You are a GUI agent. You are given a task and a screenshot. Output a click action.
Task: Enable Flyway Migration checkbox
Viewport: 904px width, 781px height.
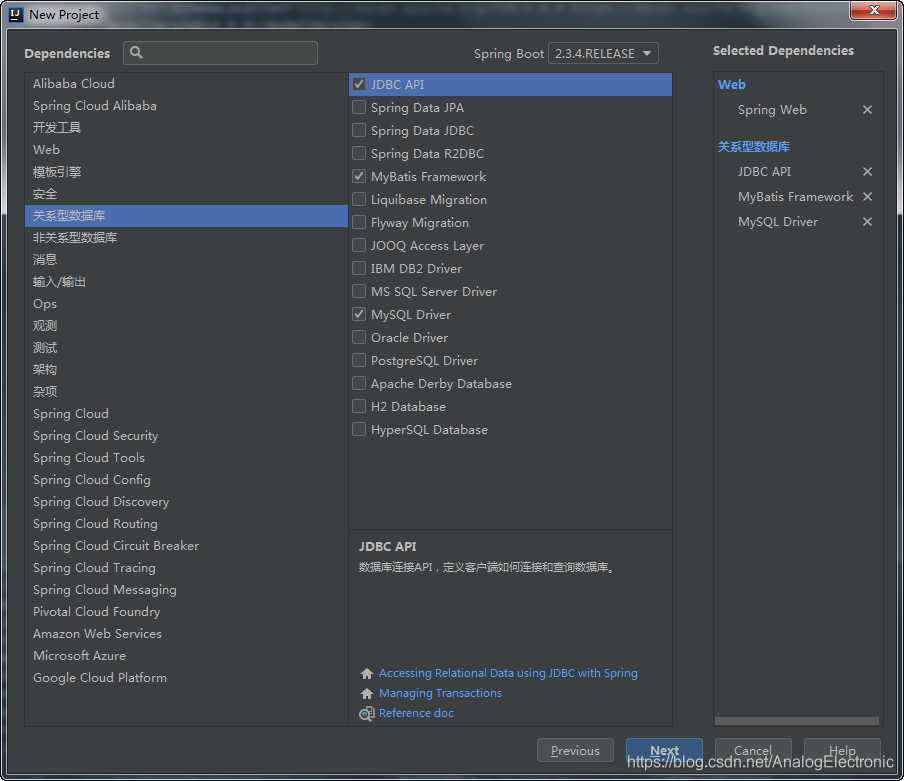click(x=359, y=222)
